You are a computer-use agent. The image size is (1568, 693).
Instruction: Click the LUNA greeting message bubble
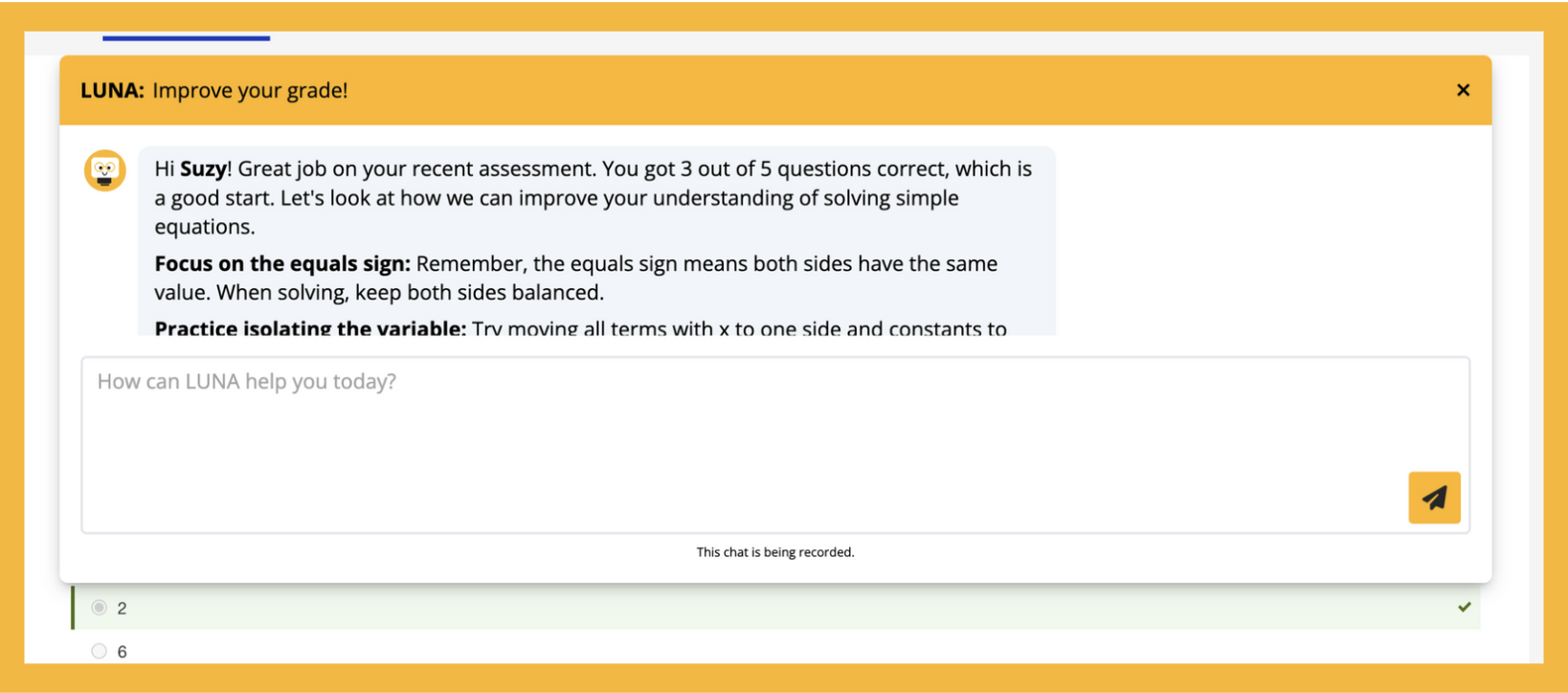coord(597,241)
